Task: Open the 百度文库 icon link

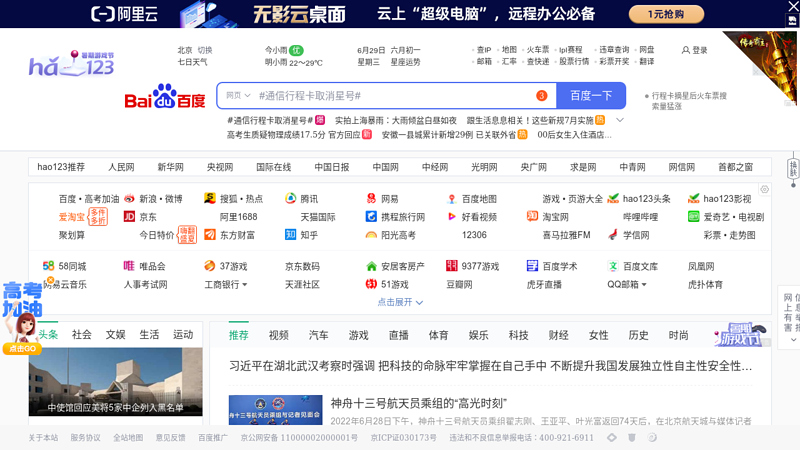Action: pos(613,266)
